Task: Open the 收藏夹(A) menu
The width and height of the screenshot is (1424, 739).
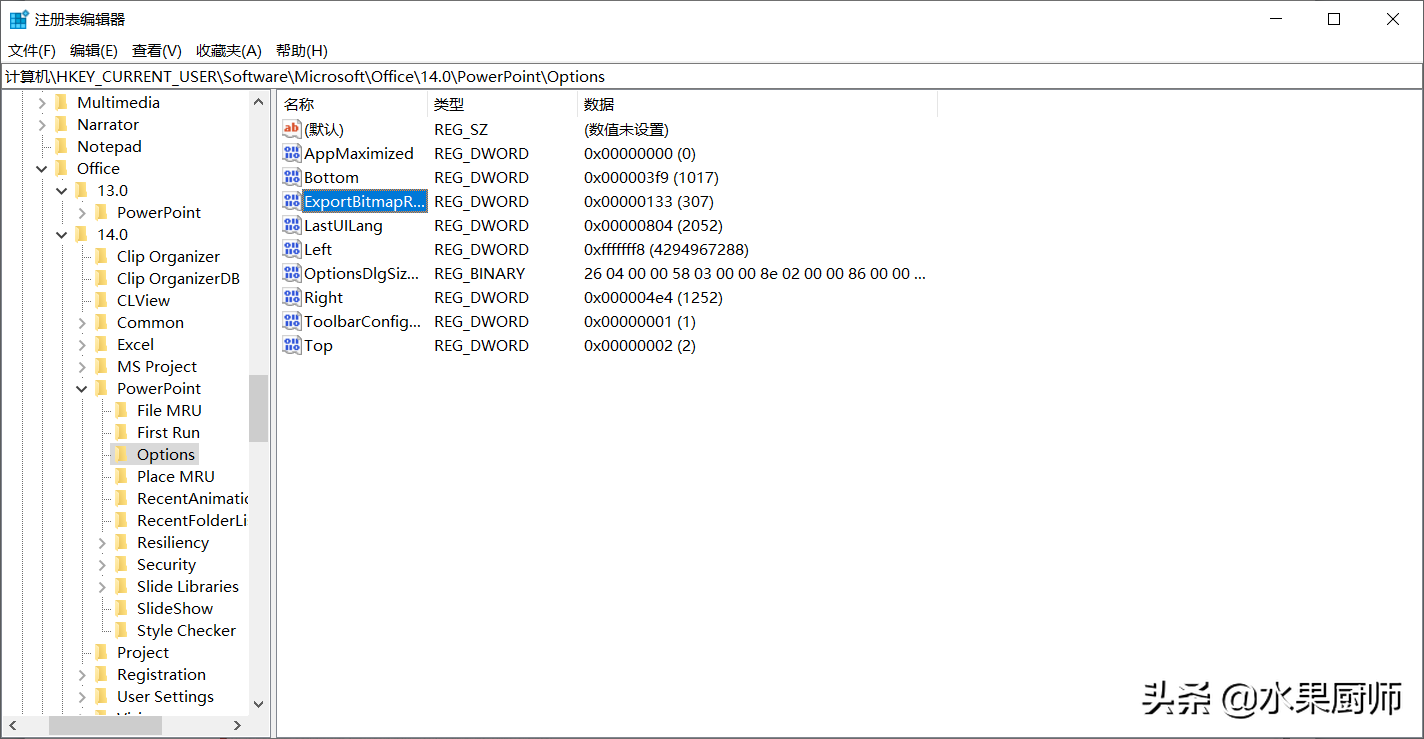Action: [229, 50]
